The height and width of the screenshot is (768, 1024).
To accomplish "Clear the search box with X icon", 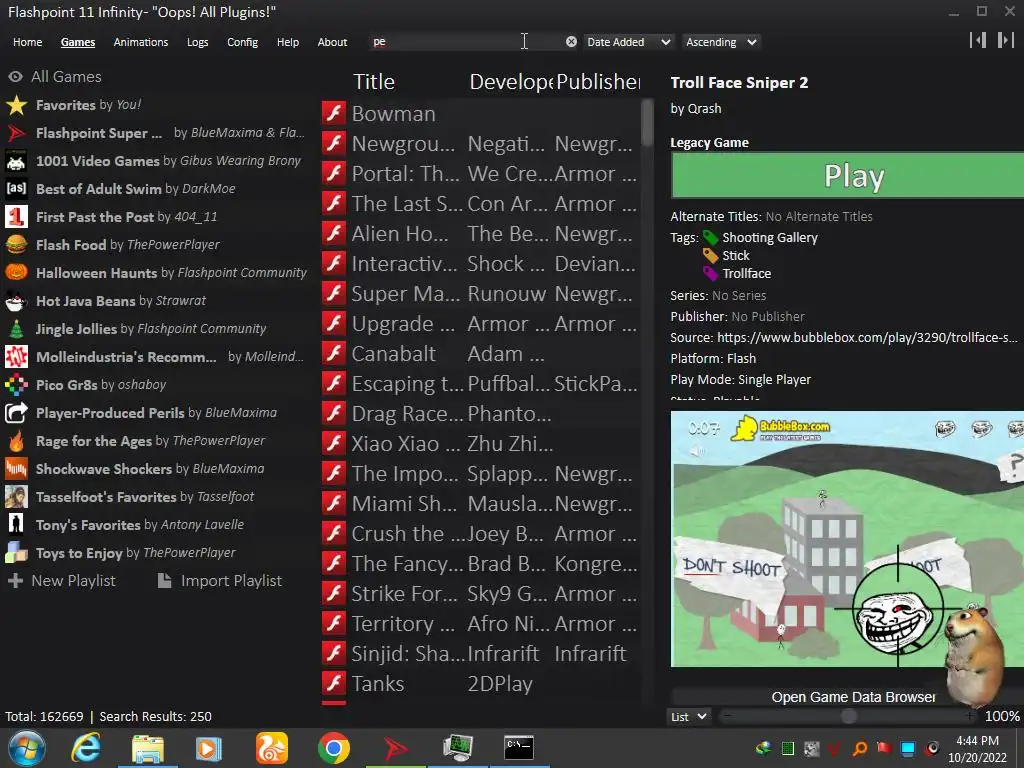I will [571, 42].
